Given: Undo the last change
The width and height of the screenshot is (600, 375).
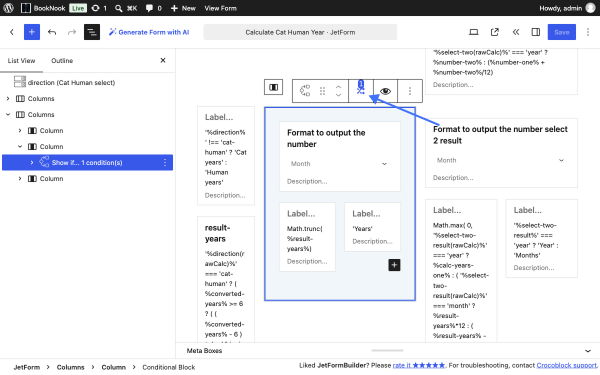Looking at the screenshot, I should [x=52, y=32].
